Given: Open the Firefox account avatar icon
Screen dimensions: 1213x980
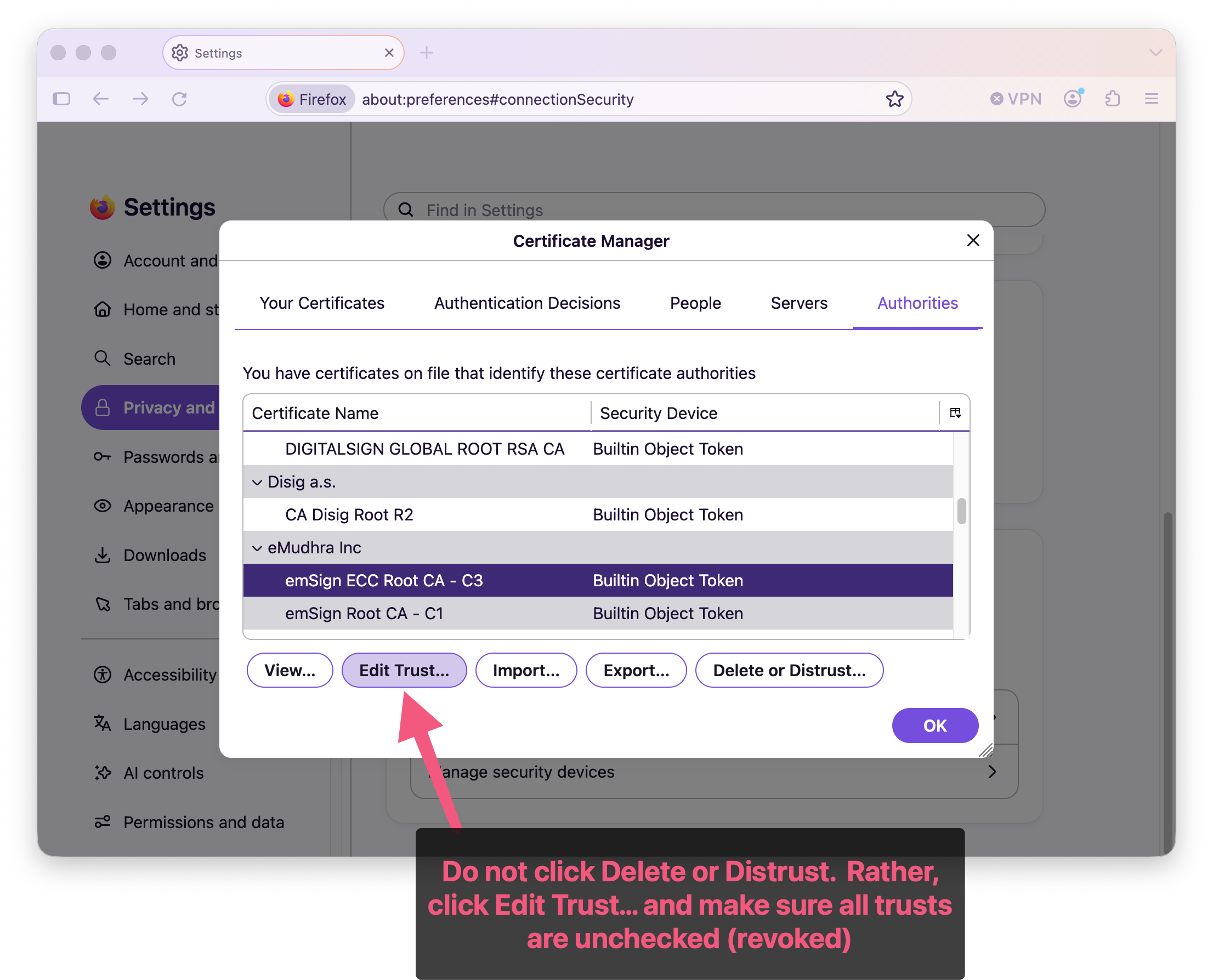Looking at the screenshot, I should click(1073, 99).
